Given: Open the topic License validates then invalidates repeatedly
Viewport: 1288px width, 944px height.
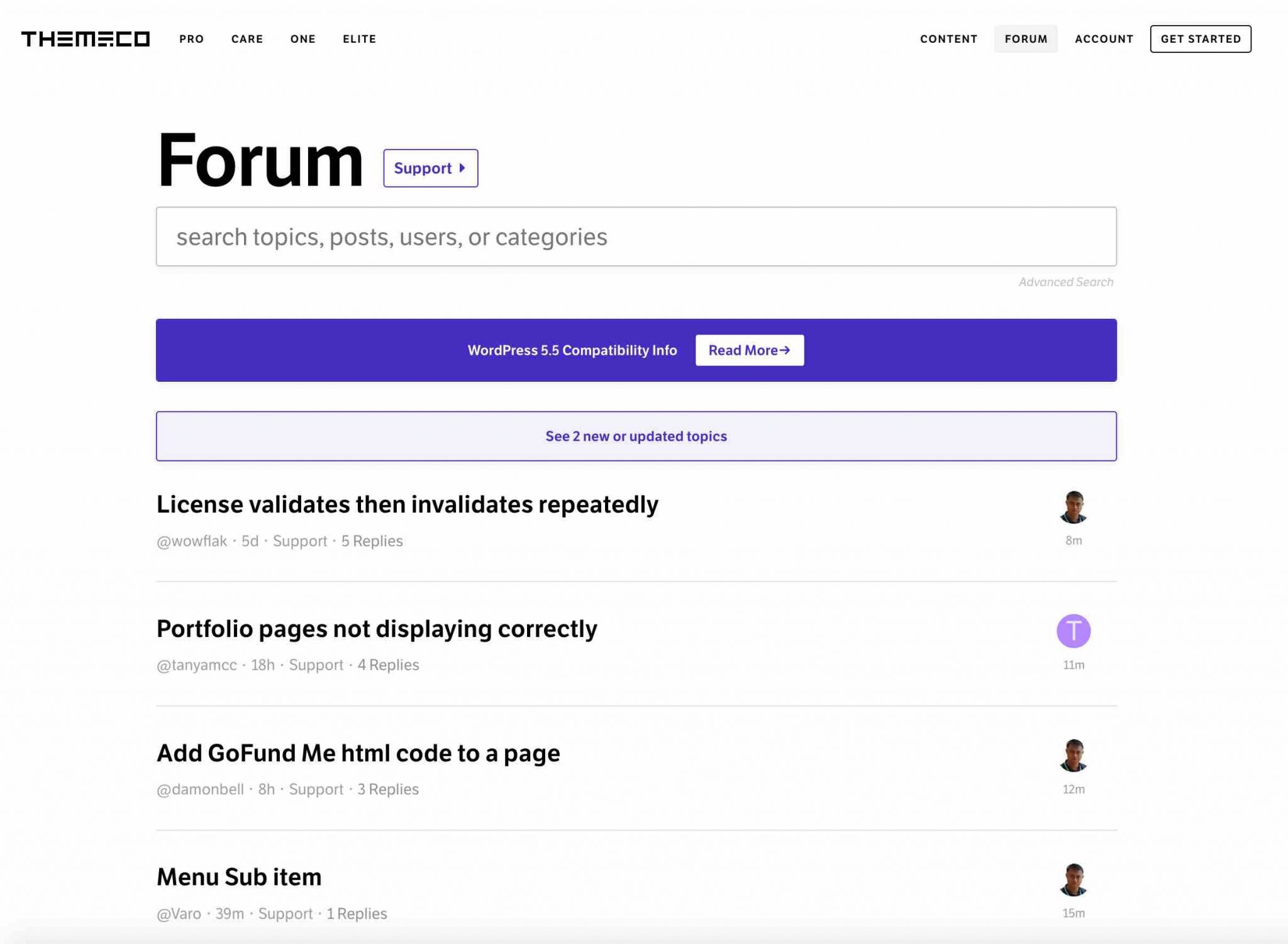Looking at the screenshot, I should pyautogui.click(x=408, y=503).
